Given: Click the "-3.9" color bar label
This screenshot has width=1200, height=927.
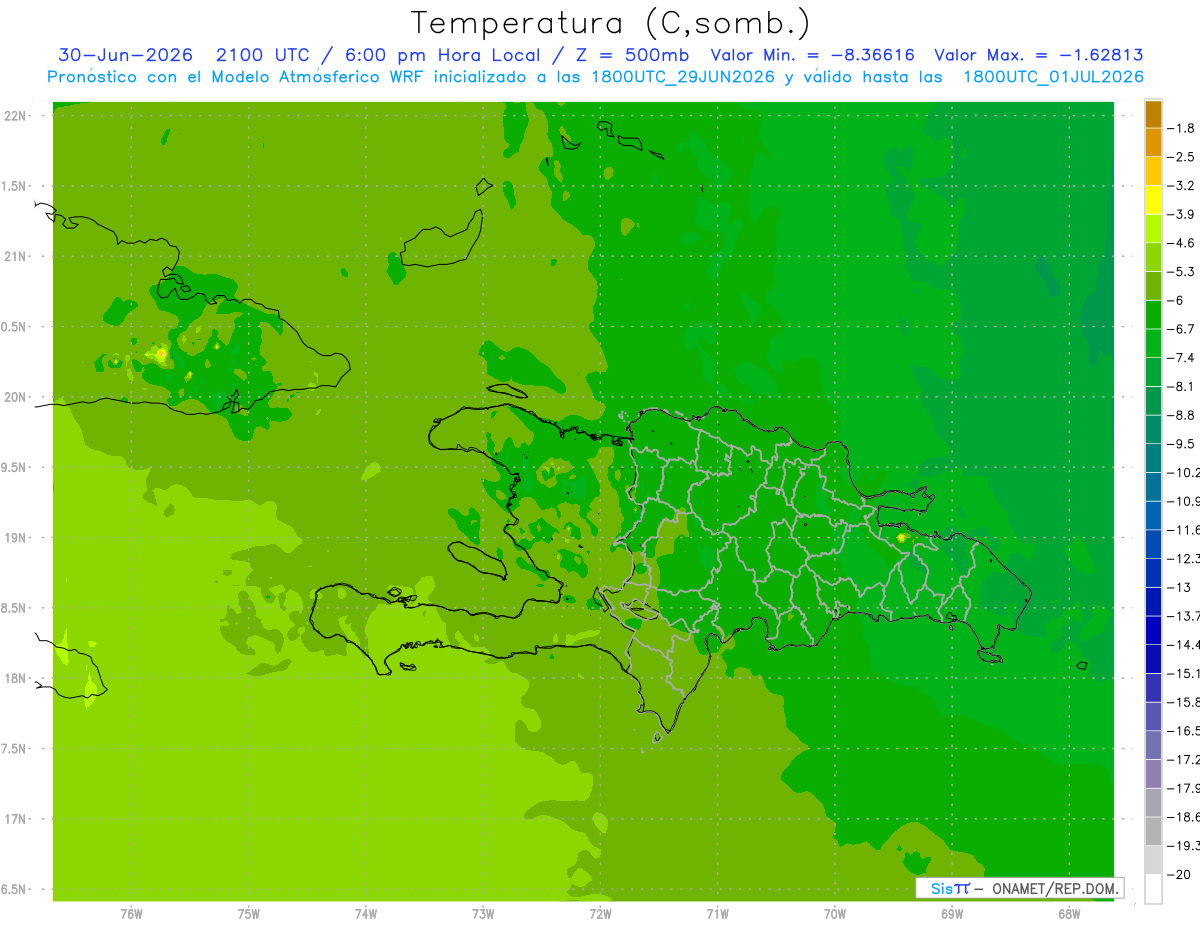Looking at the screenshot, I should point(1181,214).
